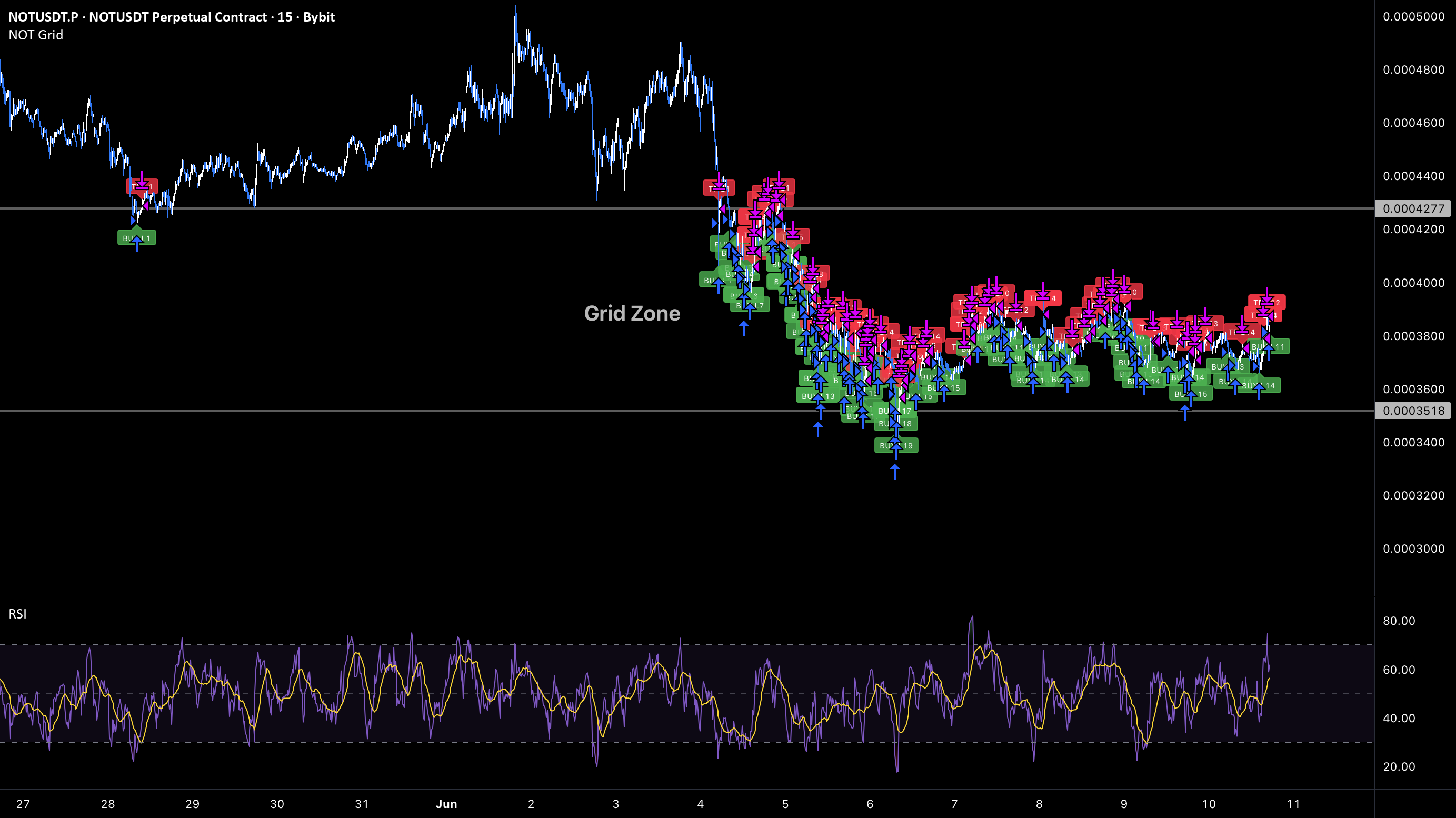The image size is (1456, 818).
Task: Click the 0.0005000 price axis label
Action: (x=1413, y=16)
